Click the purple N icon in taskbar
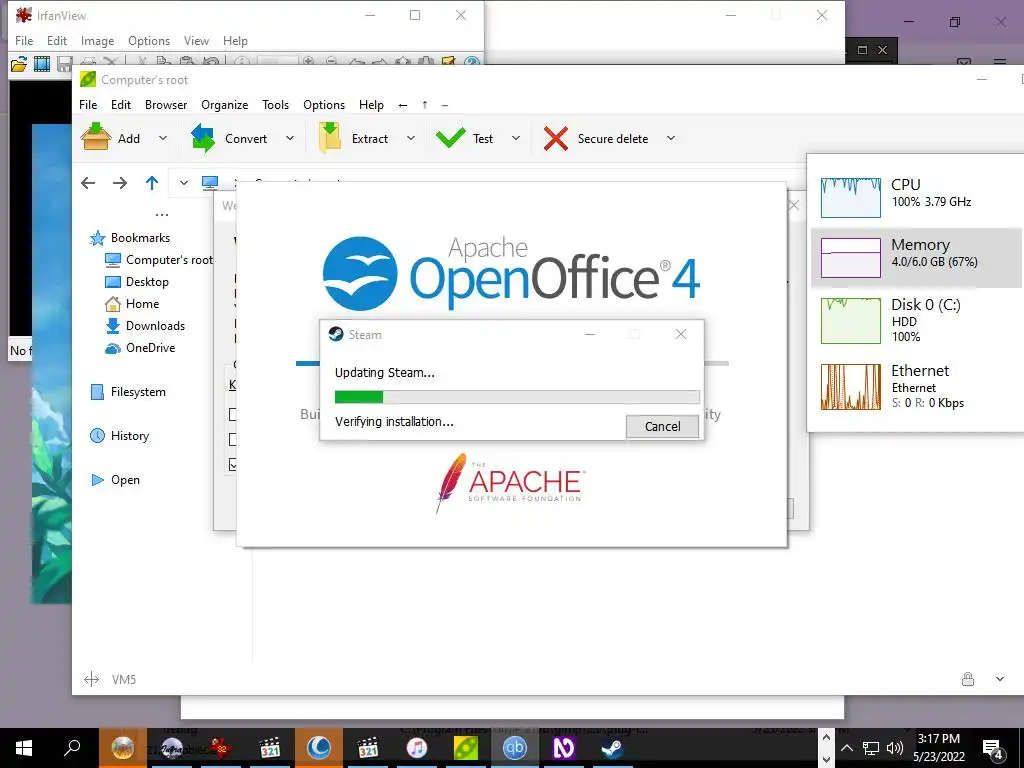The image size is (1024, 768). click(563, 748)
